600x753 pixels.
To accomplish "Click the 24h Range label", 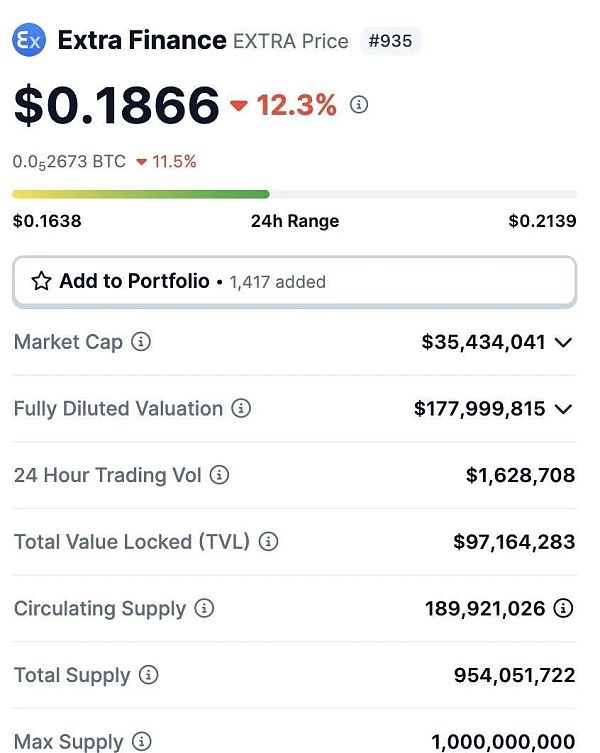I will click(294, 221).
